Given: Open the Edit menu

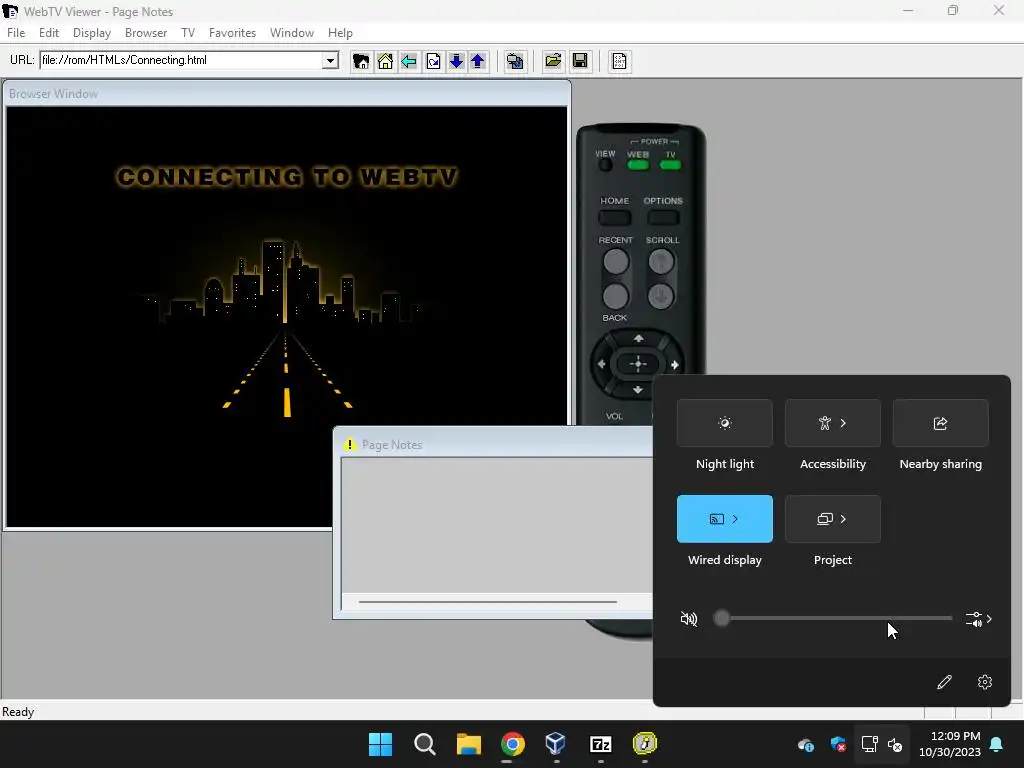Looking at the screenshot, I should pos(48,33).
